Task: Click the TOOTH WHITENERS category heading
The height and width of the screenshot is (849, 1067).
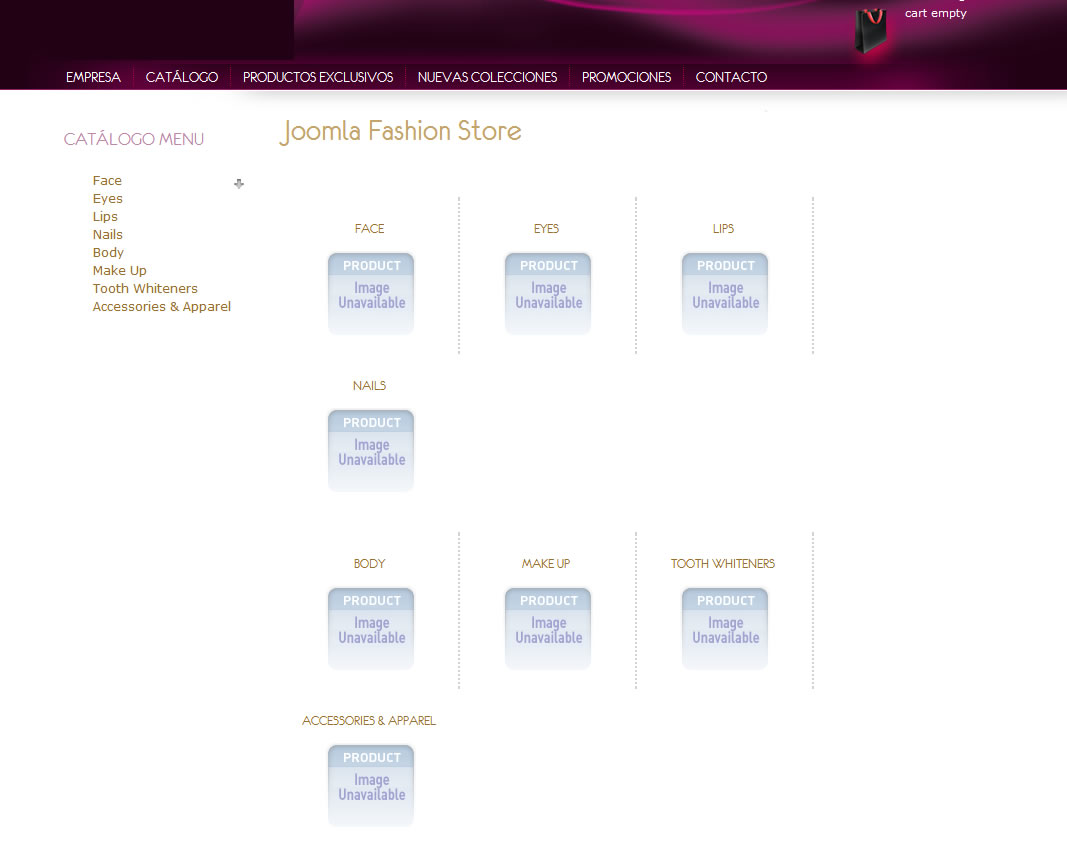Action: (723, 564)
